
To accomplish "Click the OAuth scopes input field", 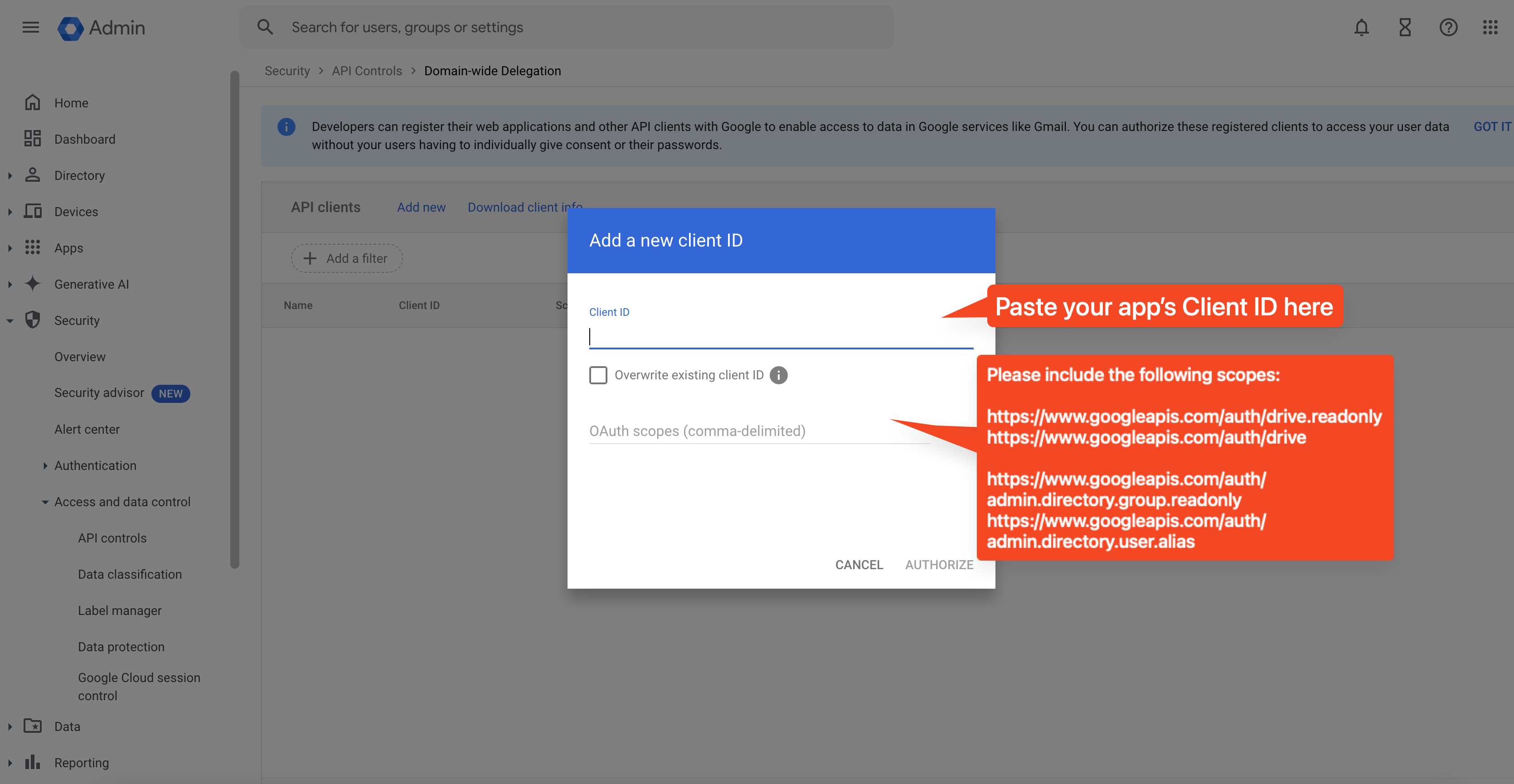I will pyautogui.click(x=759, y=431).
